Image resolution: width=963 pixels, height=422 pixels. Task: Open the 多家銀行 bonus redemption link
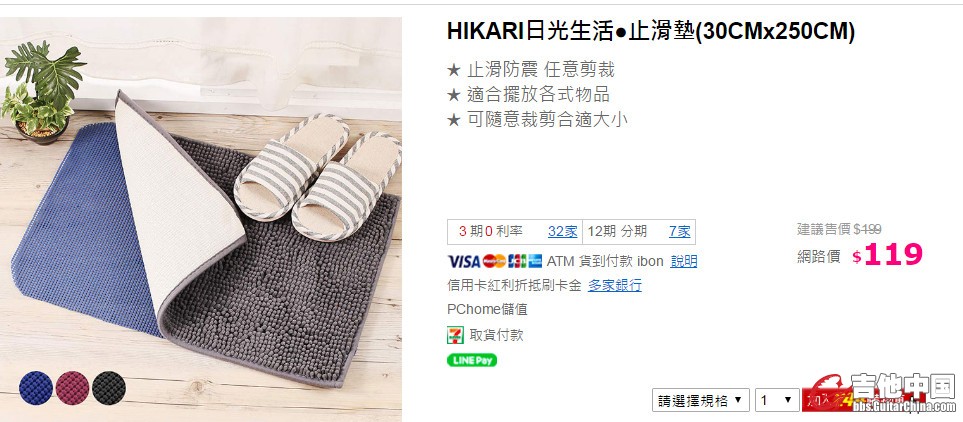click(x=615, y=285)
